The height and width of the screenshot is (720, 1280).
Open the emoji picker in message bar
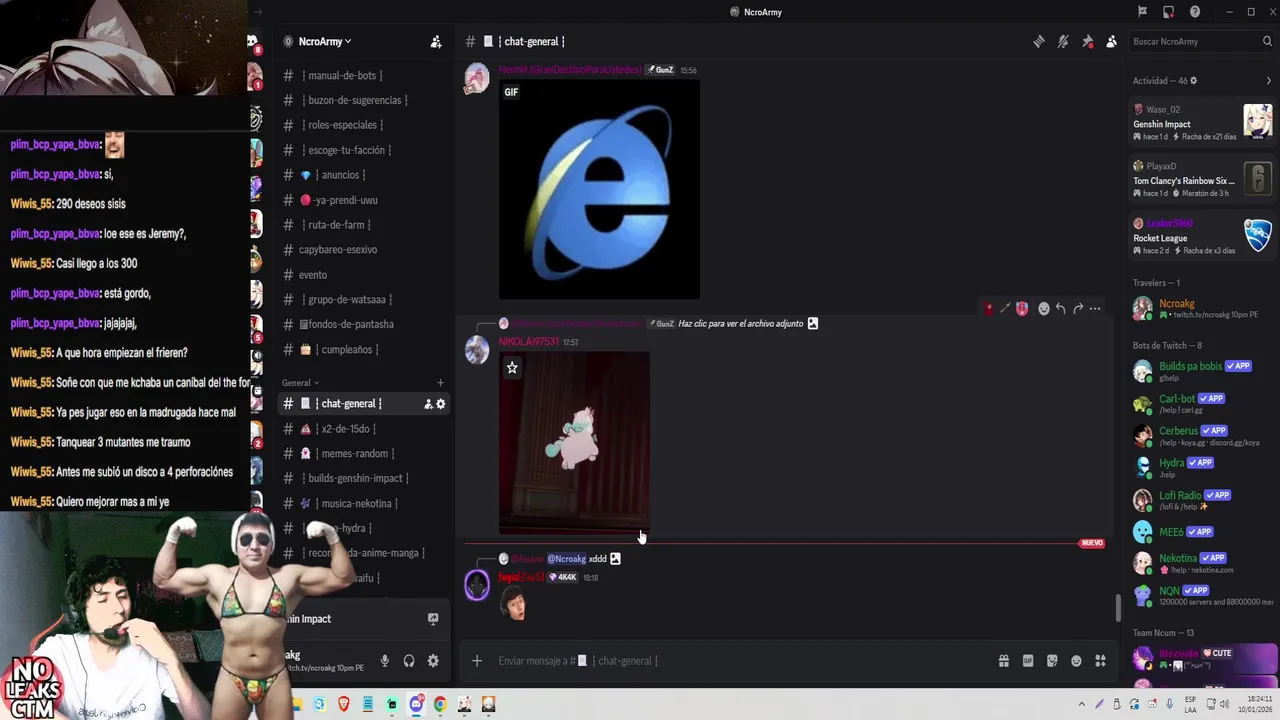click(1076, 661)
